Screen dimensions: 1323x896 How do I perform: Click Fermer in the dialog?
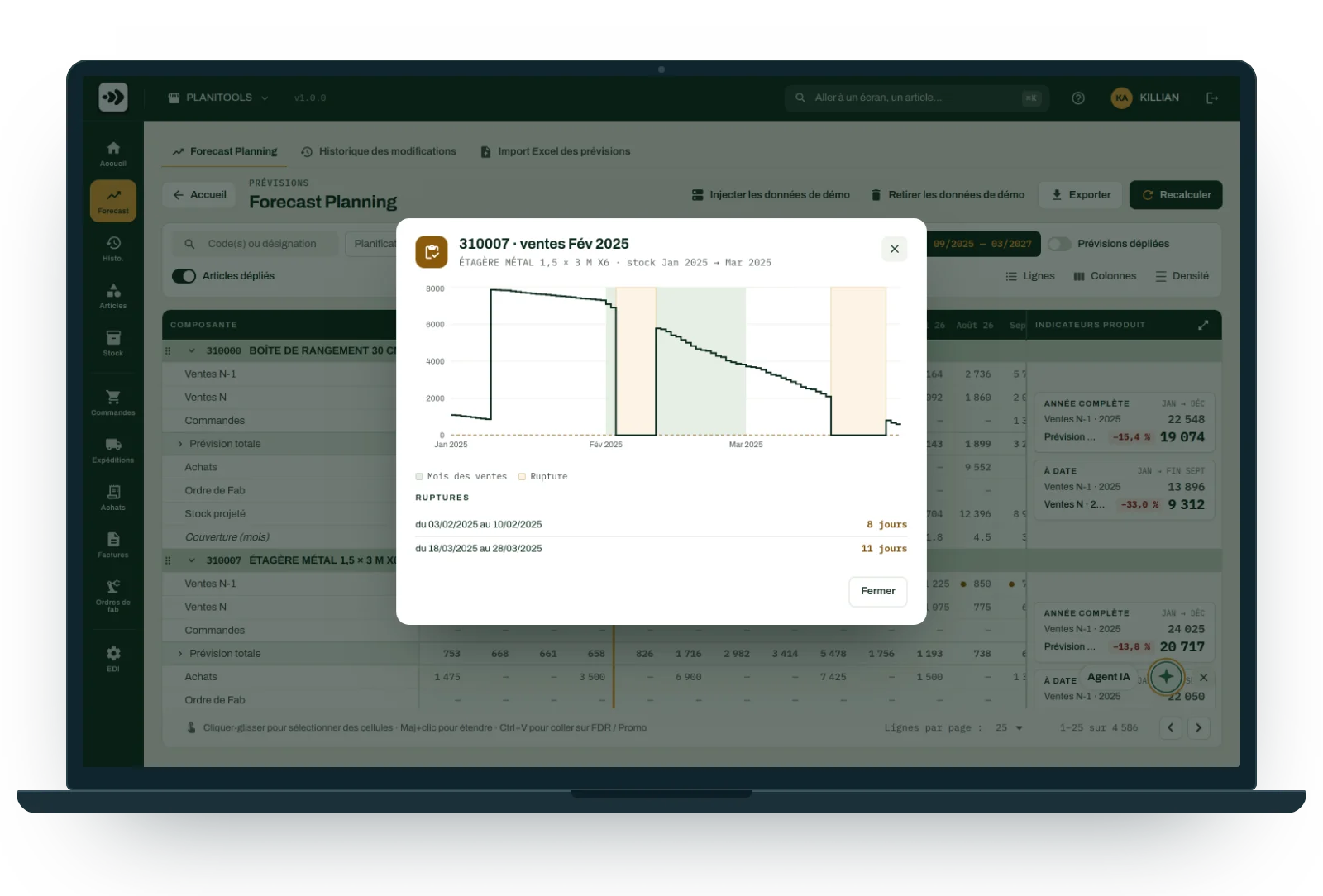pos(877,591)
